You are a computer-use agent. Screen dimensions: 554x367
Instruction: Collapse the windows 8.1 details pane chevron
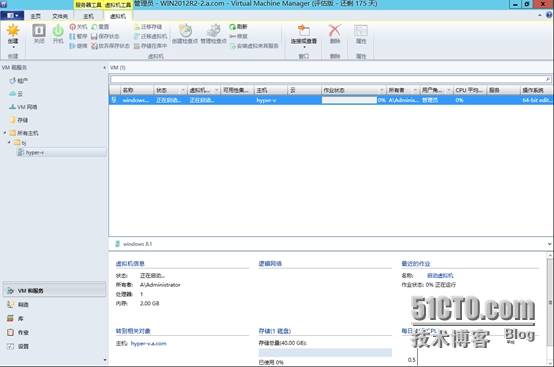point(549,244)
